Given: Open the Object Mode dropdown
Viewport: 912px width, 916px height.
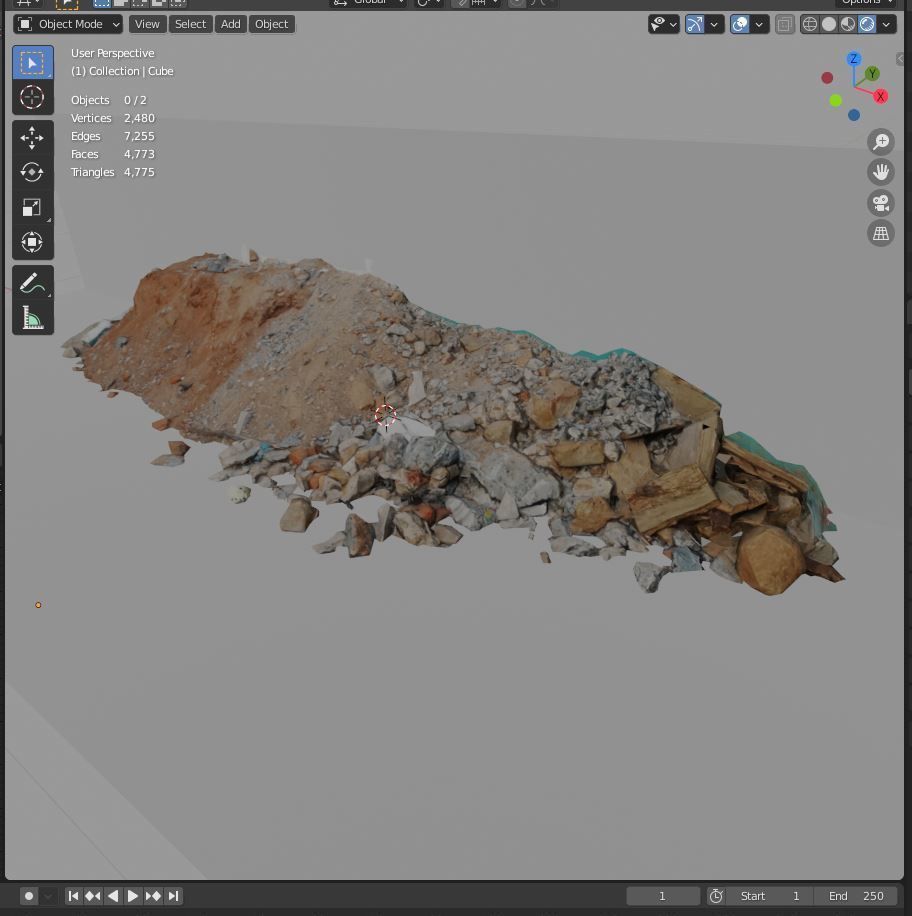Looking at the screenshot, I should (68, 24).
